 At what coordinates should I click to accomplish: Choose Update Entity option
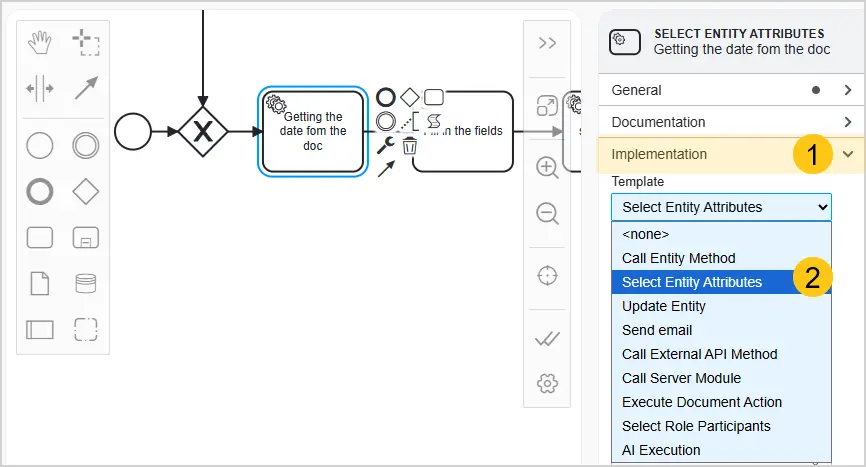coord(721,306)
